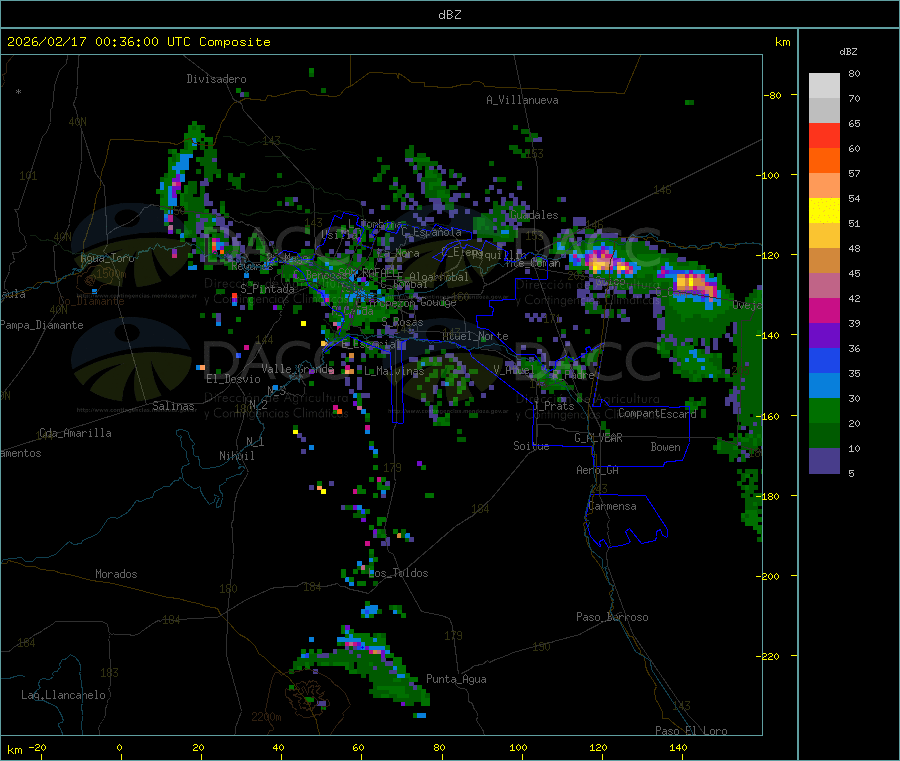The image size is (900, 761).
Task: Click the 0 km horizontal axis tick
Action: [119, 748]
